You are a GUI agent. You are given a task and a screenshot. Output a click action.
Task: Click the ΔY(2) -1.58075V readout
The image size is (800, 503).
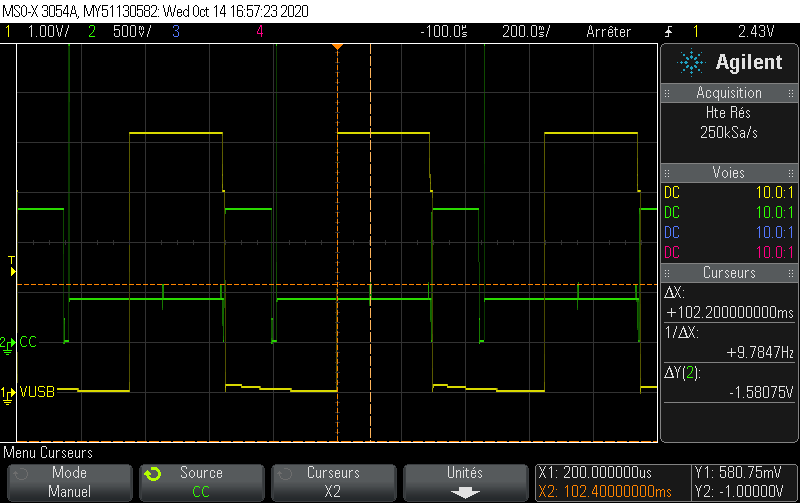pyautogui.click(x=729, y=383)
